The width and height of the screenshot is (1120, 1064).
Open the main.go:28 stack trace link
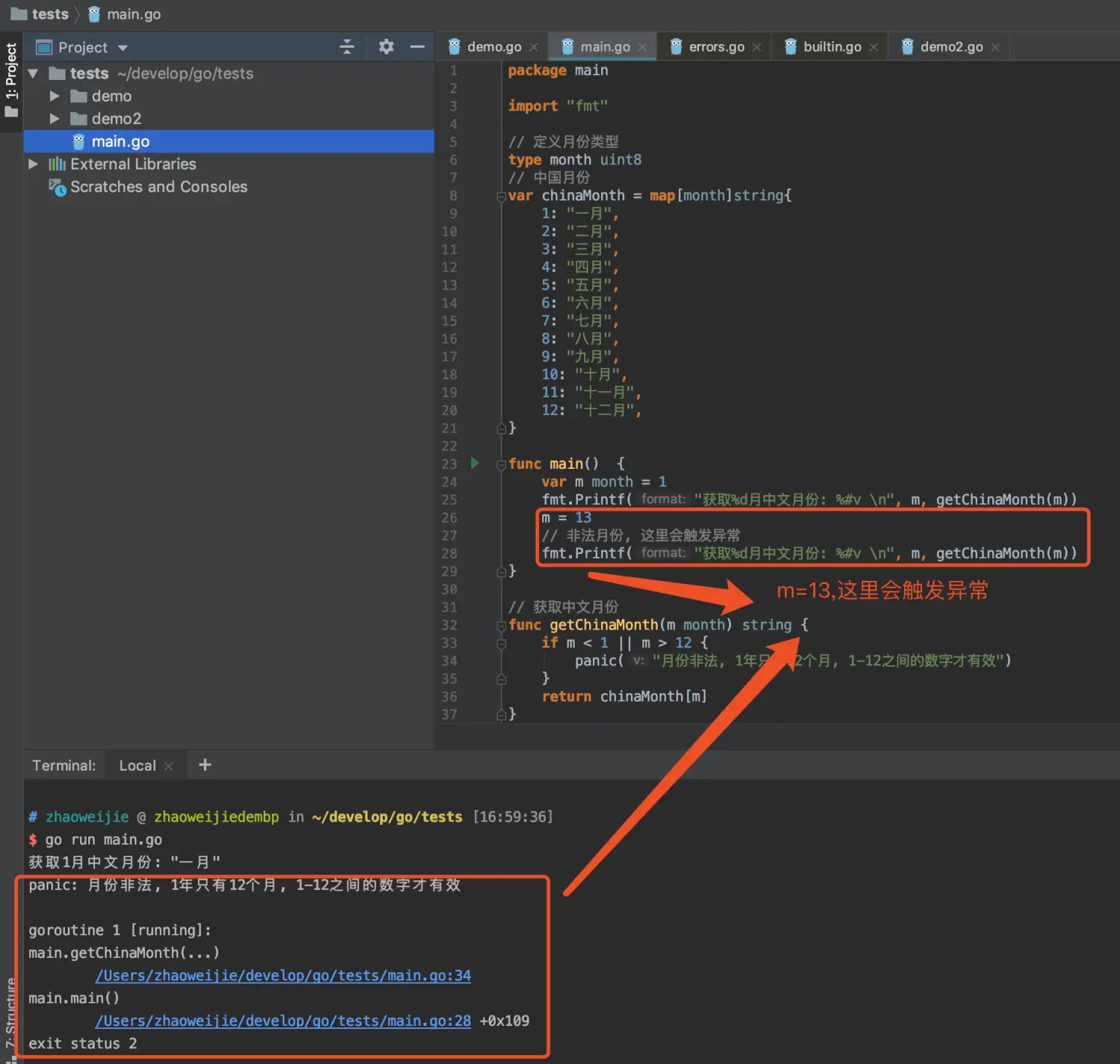[x=283, y=1021]
